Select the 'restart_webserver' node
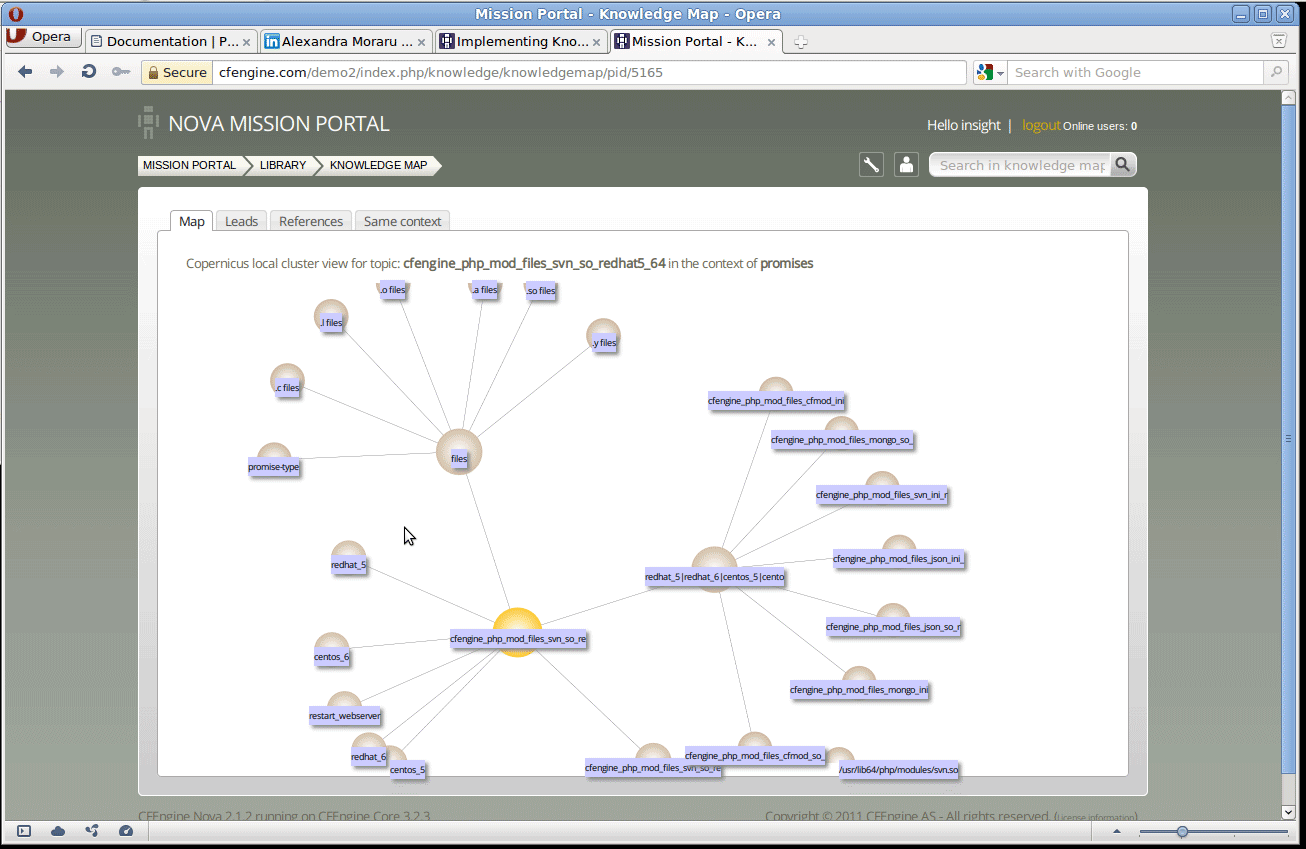The image size is (1306, 849). 344,710
